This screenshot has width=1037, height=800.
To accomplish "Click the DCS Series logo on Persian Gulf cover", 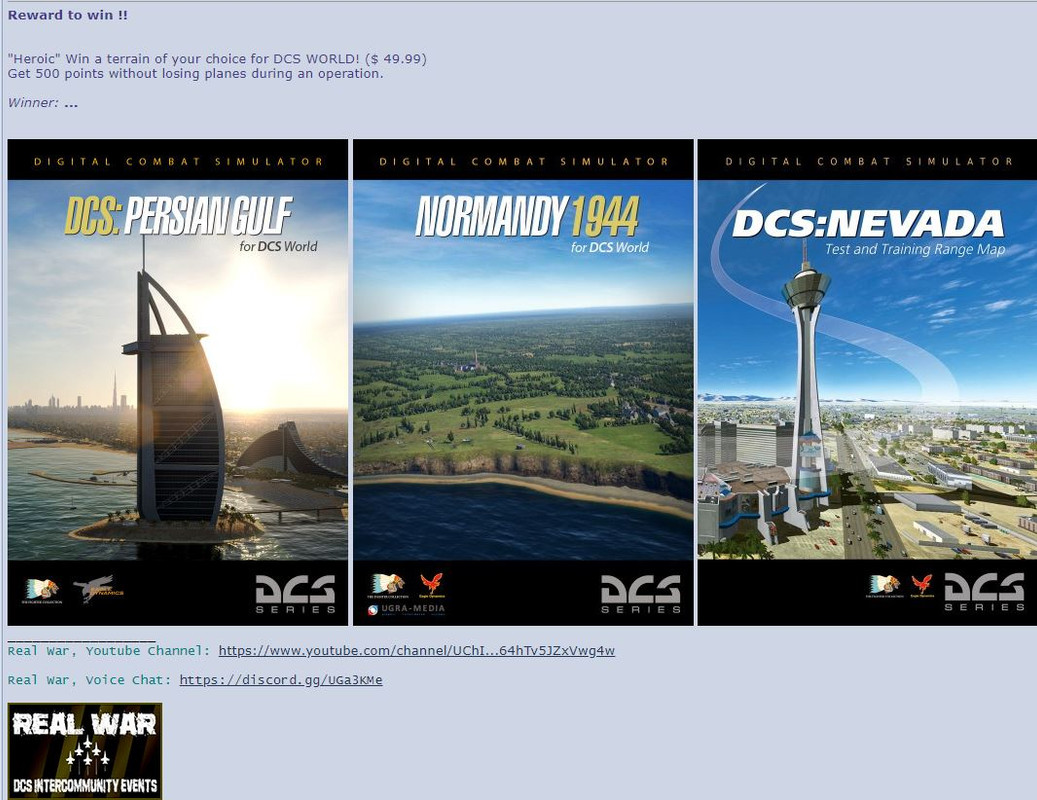I will point(296,594).
